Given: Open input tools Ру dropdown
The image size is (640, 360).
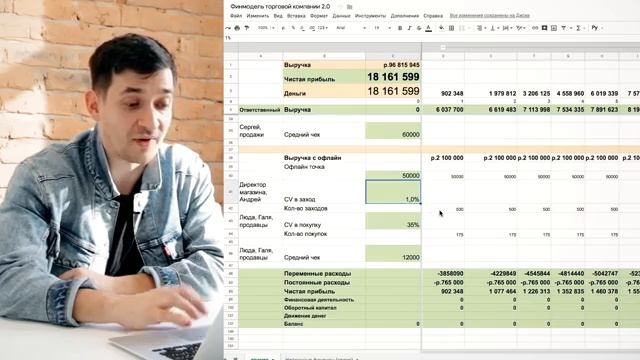Looking at the screenshot, I should 597,28.
